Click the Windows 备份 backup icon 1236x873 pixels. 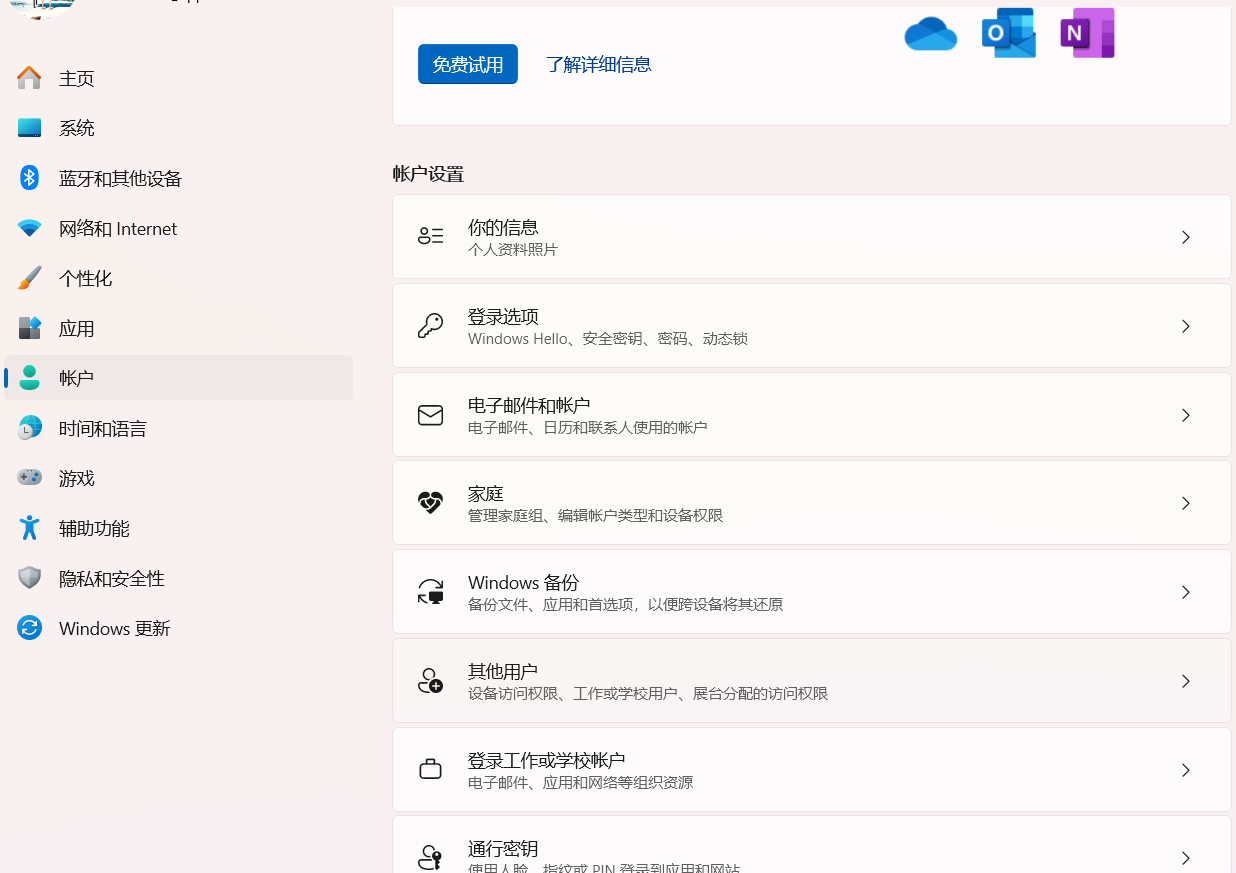point(430,592)
